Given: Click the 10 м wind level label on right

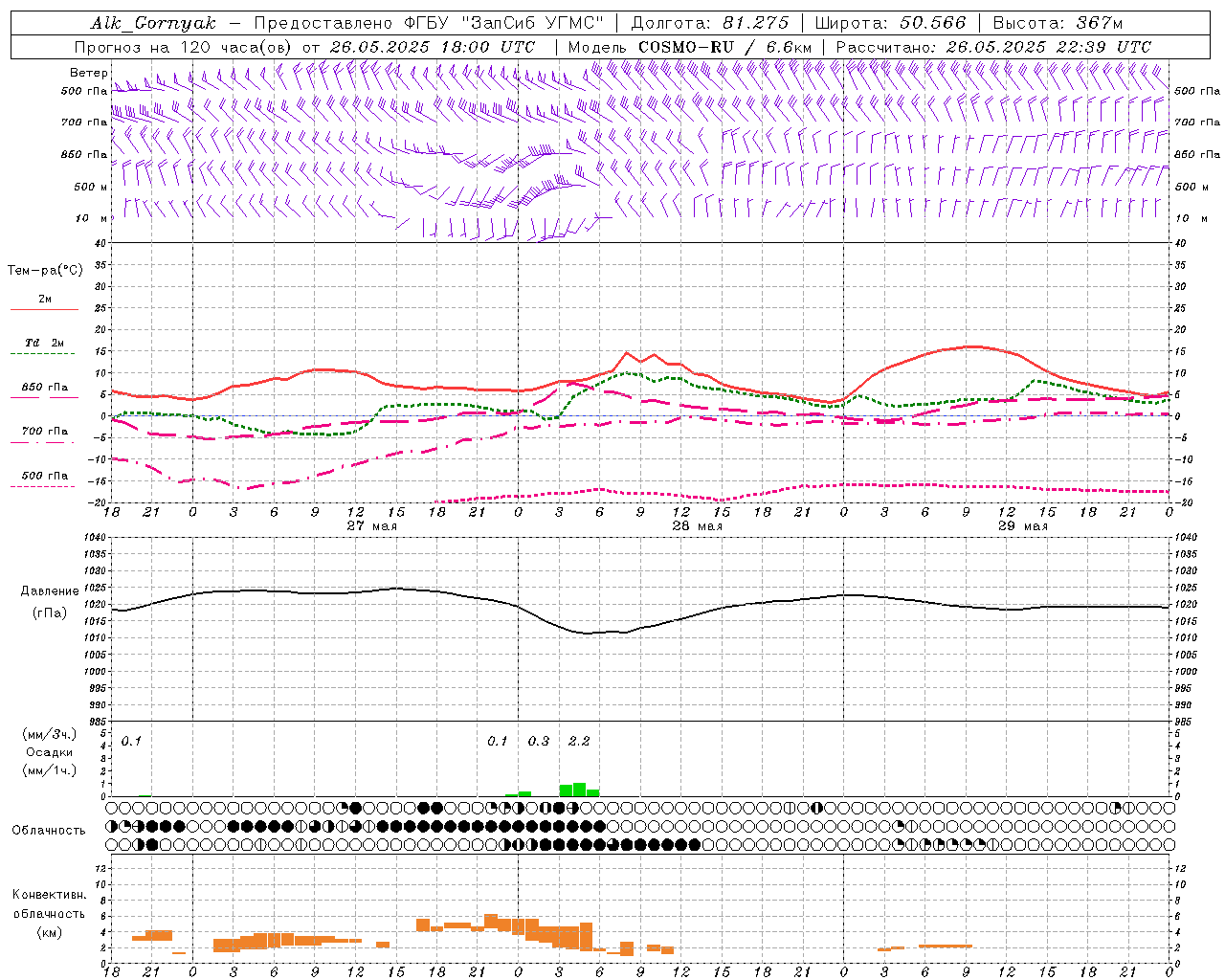Looking at the screenshot, I should click(x=1191, y=218).
